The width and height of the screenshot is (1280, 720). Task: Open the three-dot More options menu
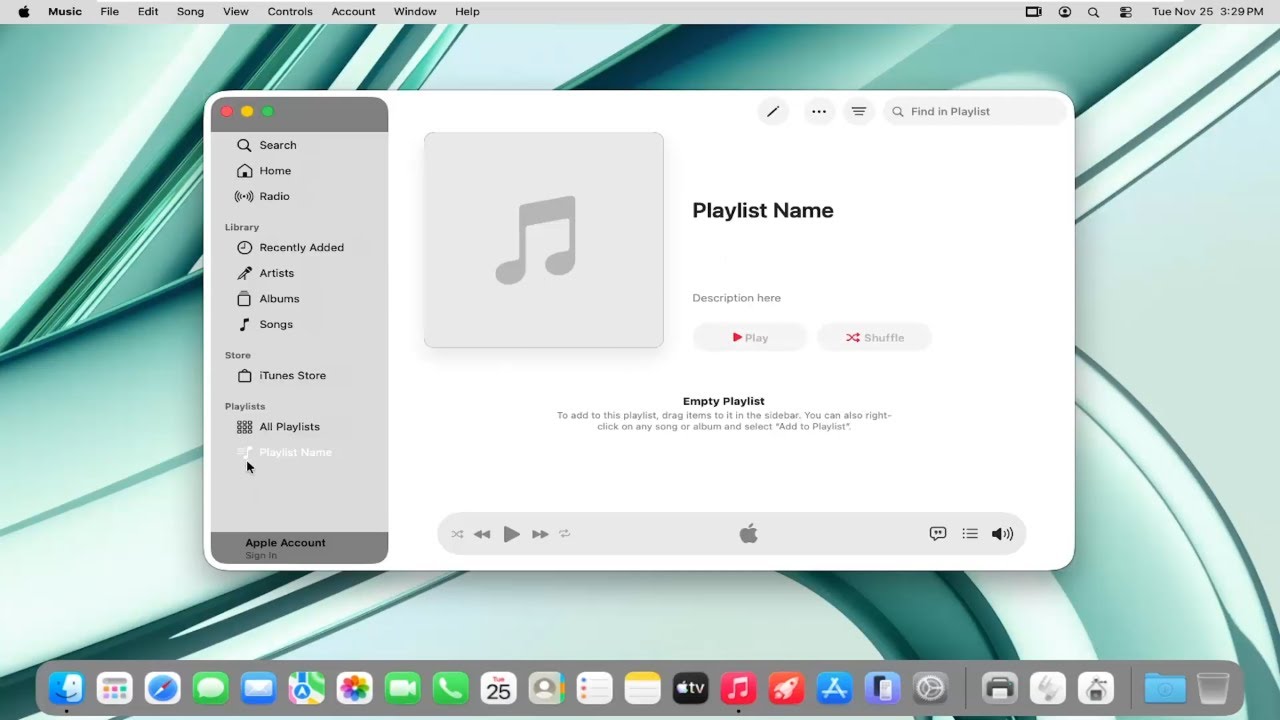(x=819, y=112)
